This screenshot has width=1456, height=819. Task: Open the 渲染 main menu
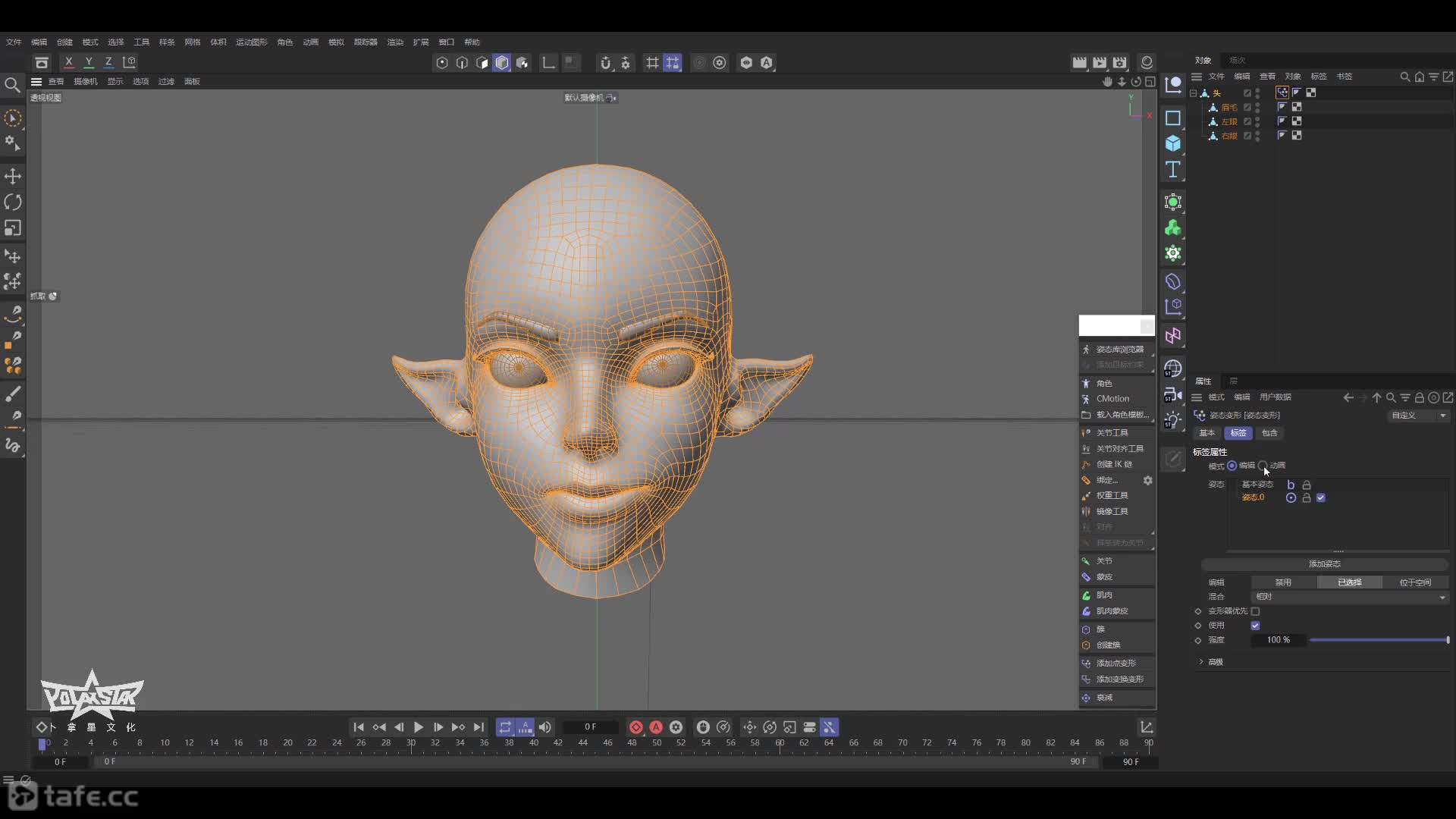(395, 42)
